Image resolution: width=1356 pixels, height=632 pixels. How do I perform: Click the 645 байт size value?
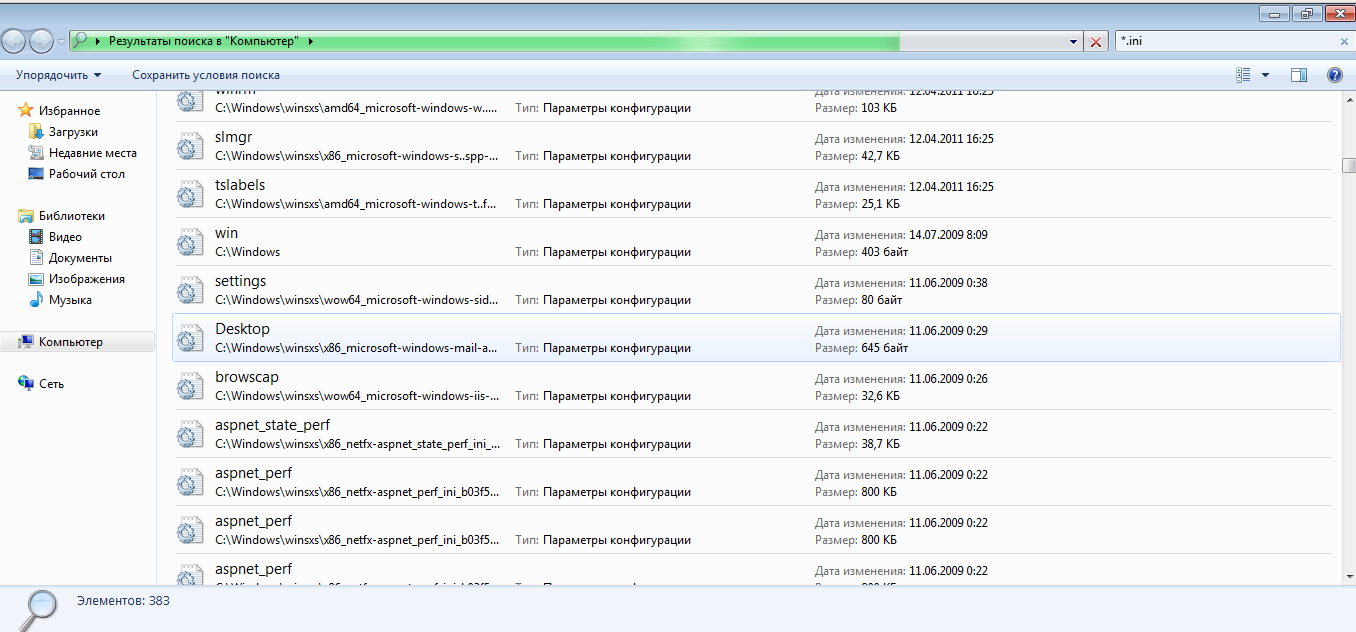tap(884, 348)
